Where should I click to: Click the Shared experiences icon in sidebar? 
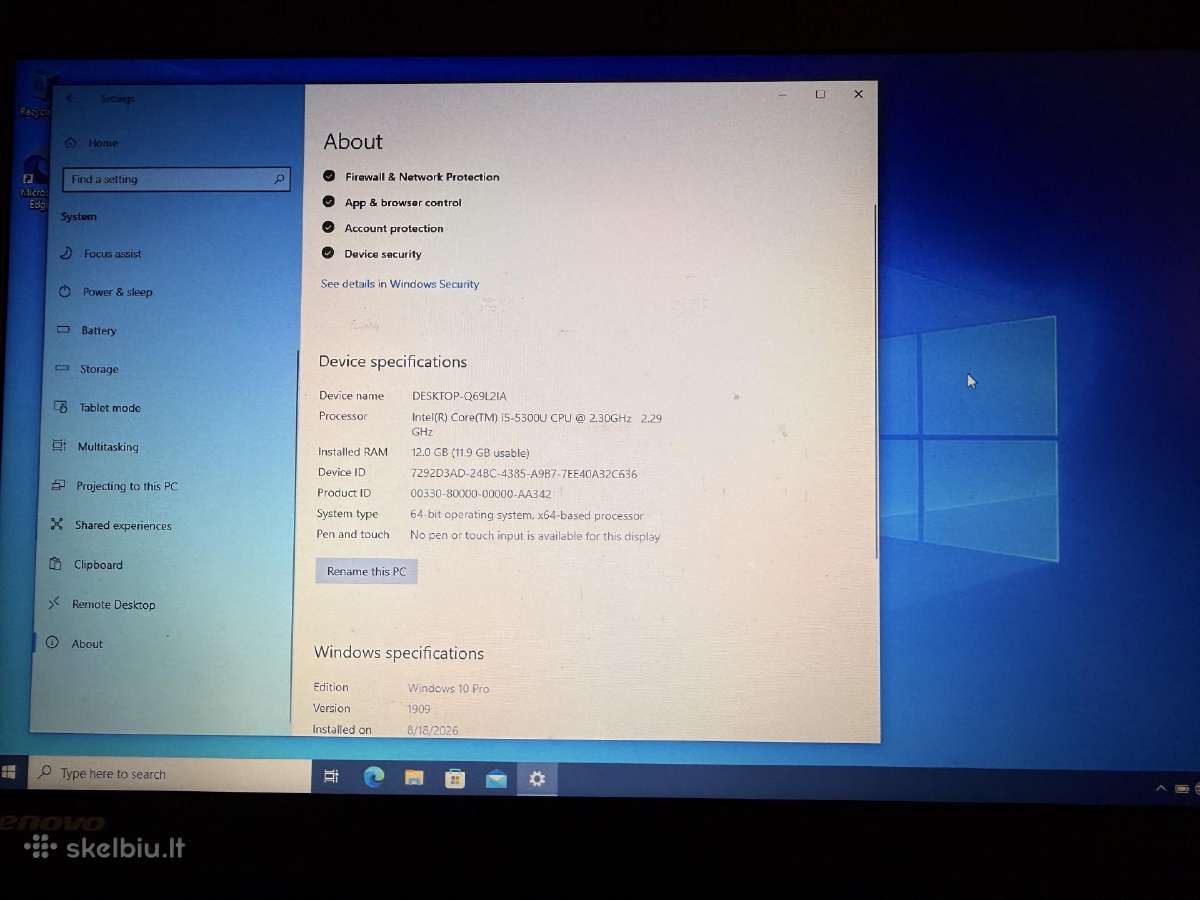56,524
